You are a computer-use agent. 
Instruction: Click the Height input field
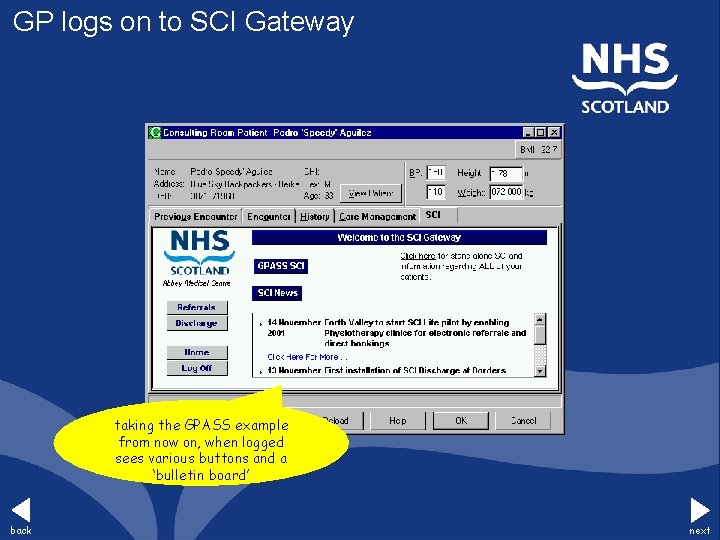(506, 174)
